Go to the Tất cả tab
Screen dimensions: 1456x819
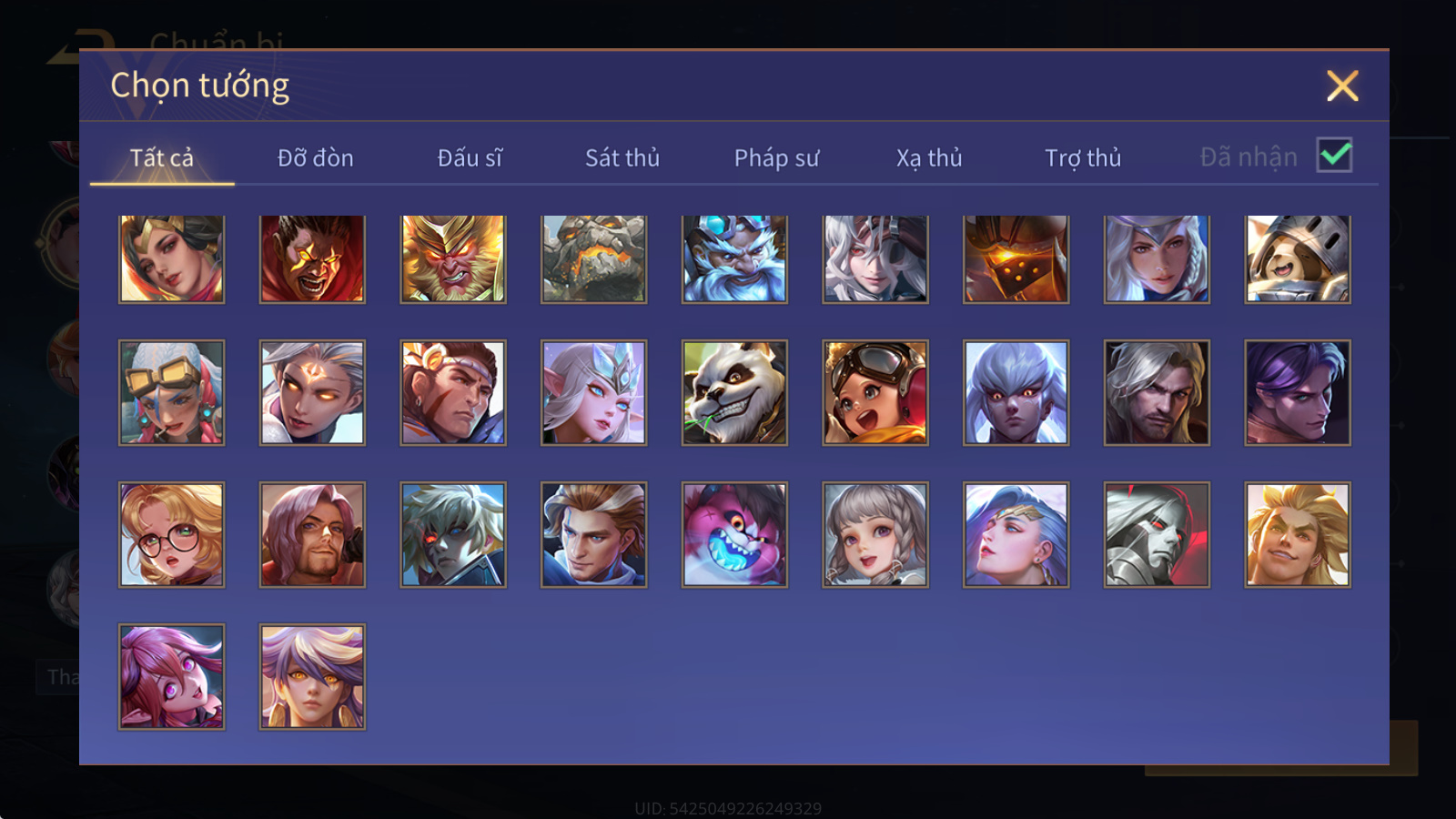click(162, 158)
